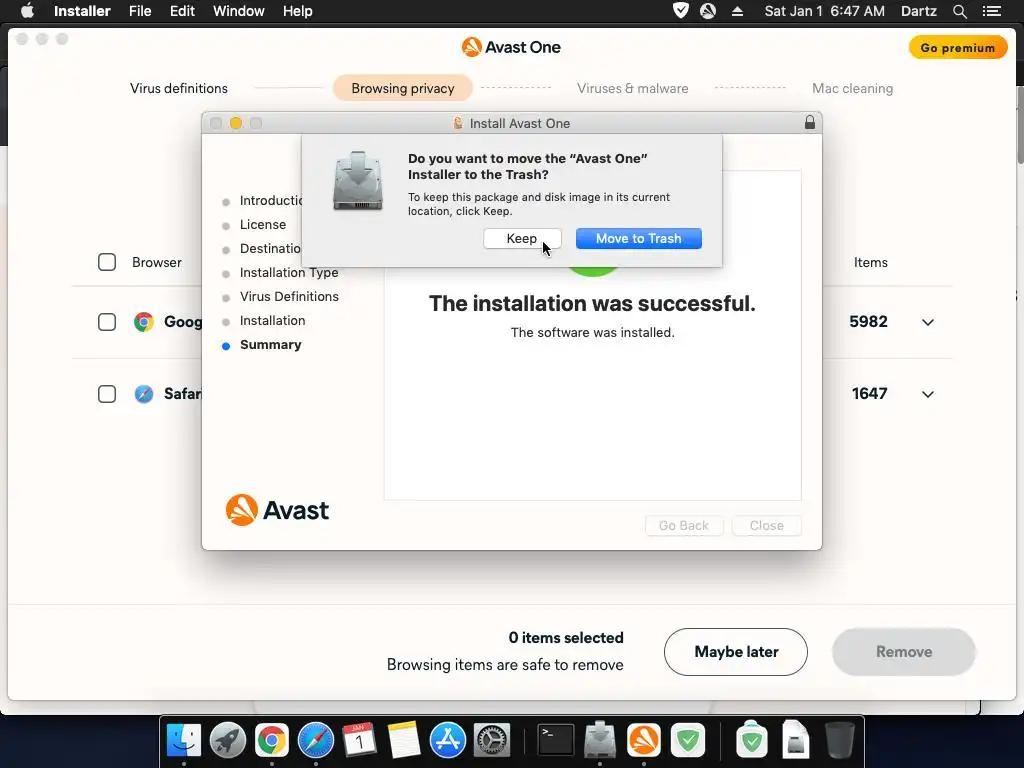Click Move to Trash button
Screen dimensions: 1024x768
tap(639, 238)
